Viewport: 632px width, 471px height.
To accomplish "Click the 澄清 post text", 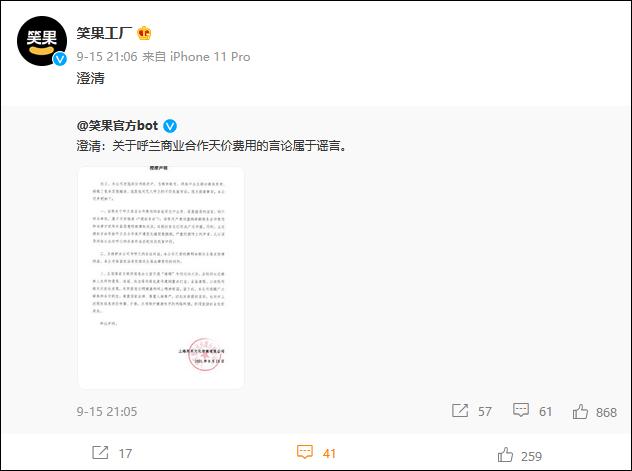I will (91, 78).
